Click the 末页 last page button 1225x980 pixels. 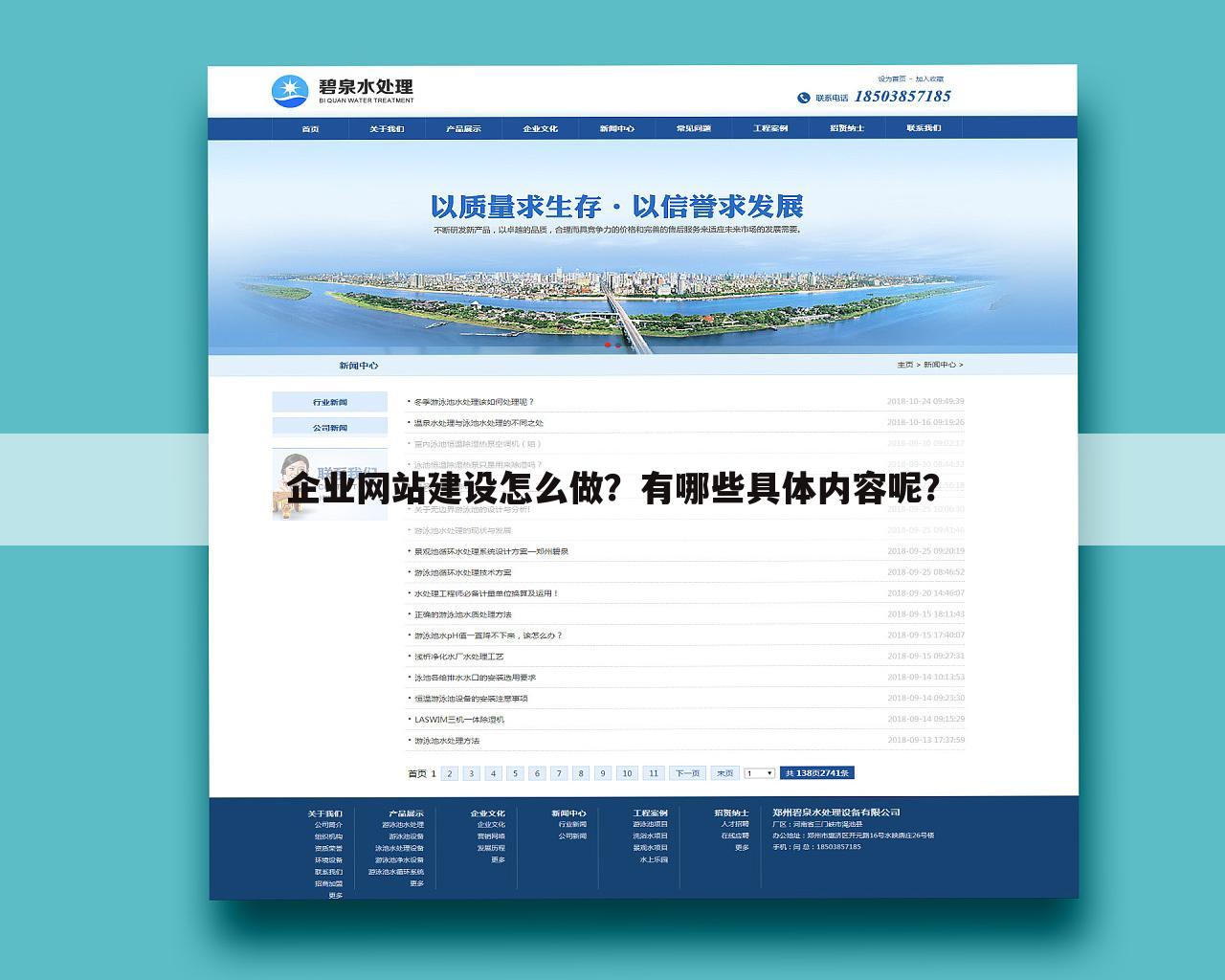coord(724,773)
